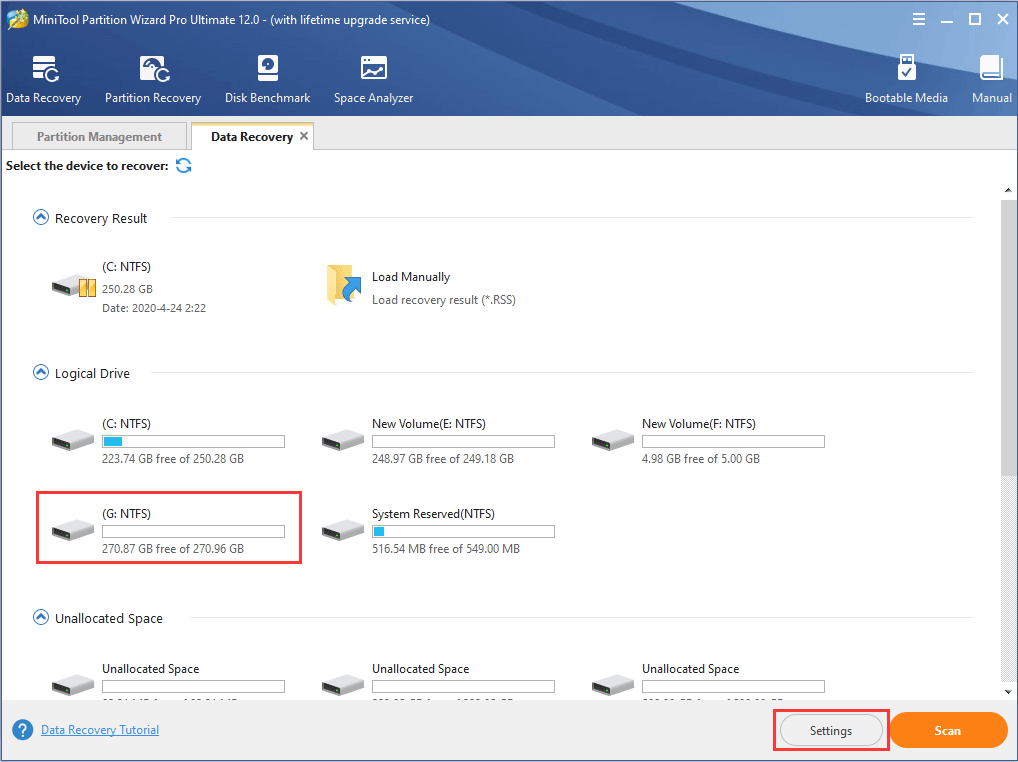The height and width of the screenshot is (762, 1018).
Task: Collapse the Unallocated Space section
Action: [x=40, y=617]
